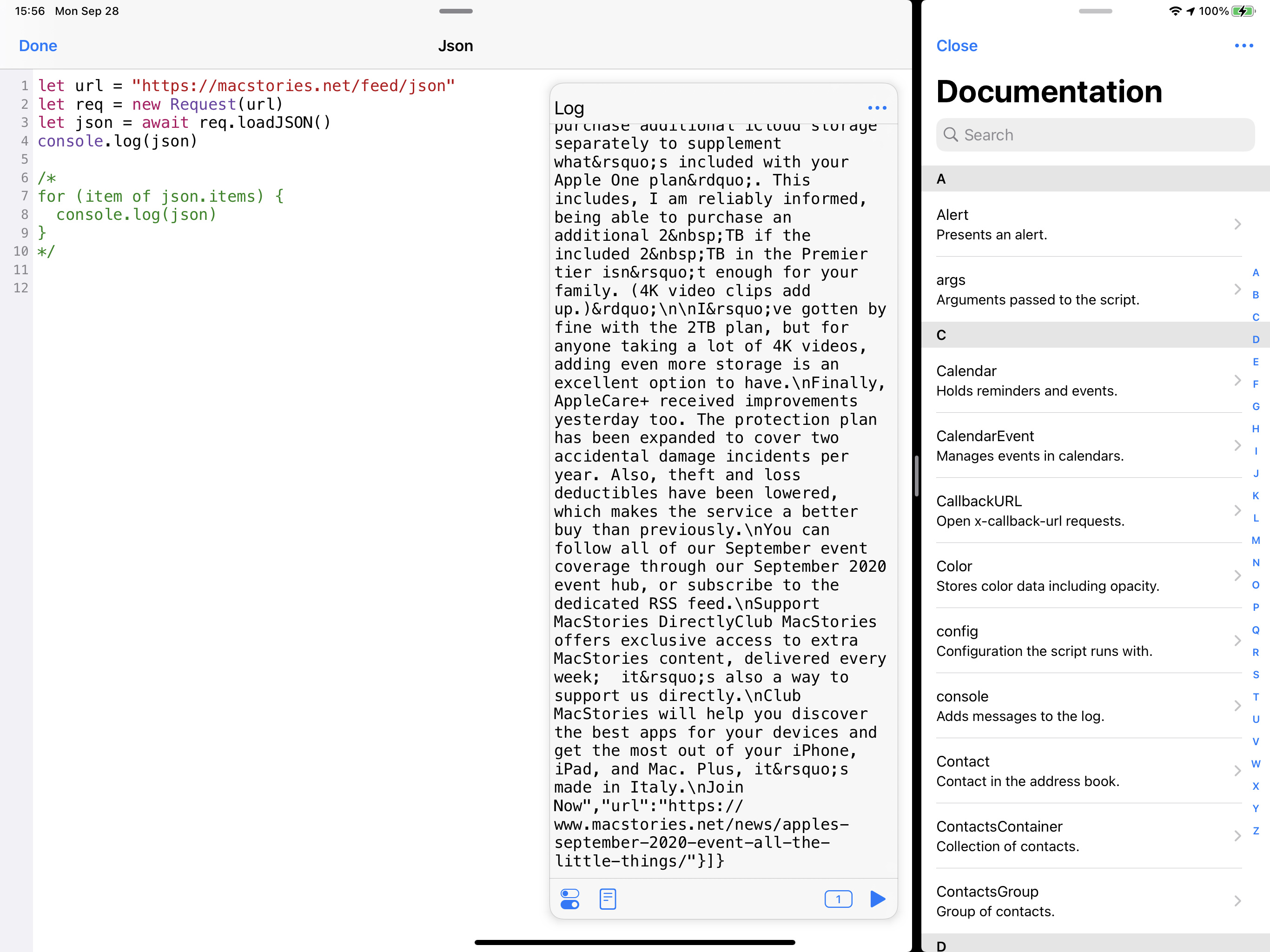Screen dimensions: 1270x952
Task: Jump to index letter Z
Action: point(1256,831)
